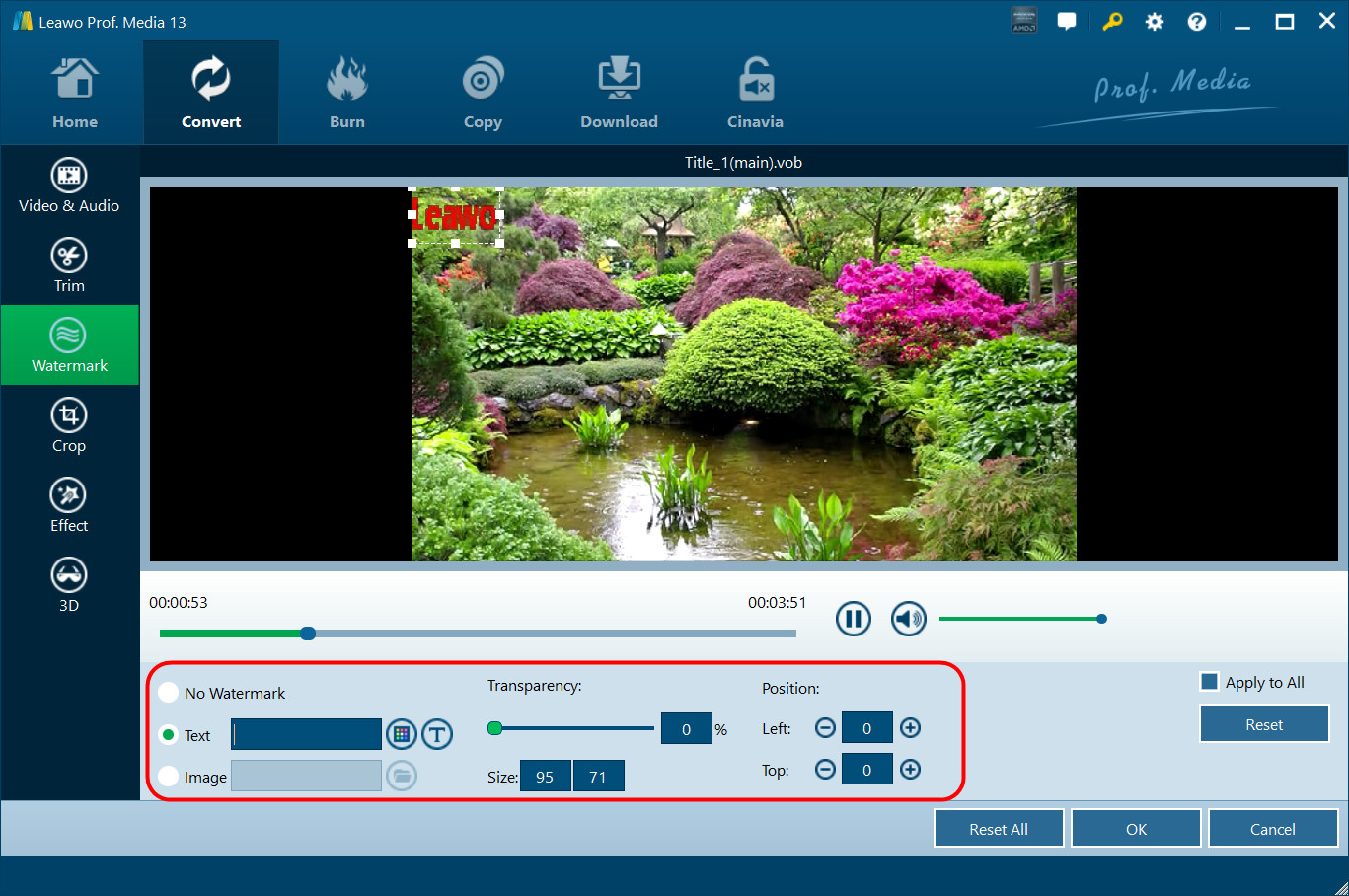Mute the preview audio speaker
Viewport: 1349px width, 896px height.
909,619
